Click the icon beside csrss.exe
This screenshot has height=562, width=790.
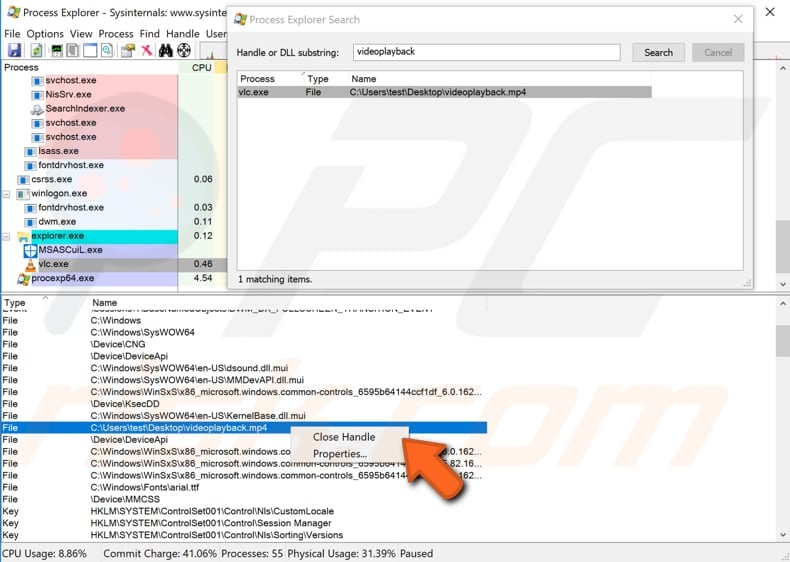23,179
